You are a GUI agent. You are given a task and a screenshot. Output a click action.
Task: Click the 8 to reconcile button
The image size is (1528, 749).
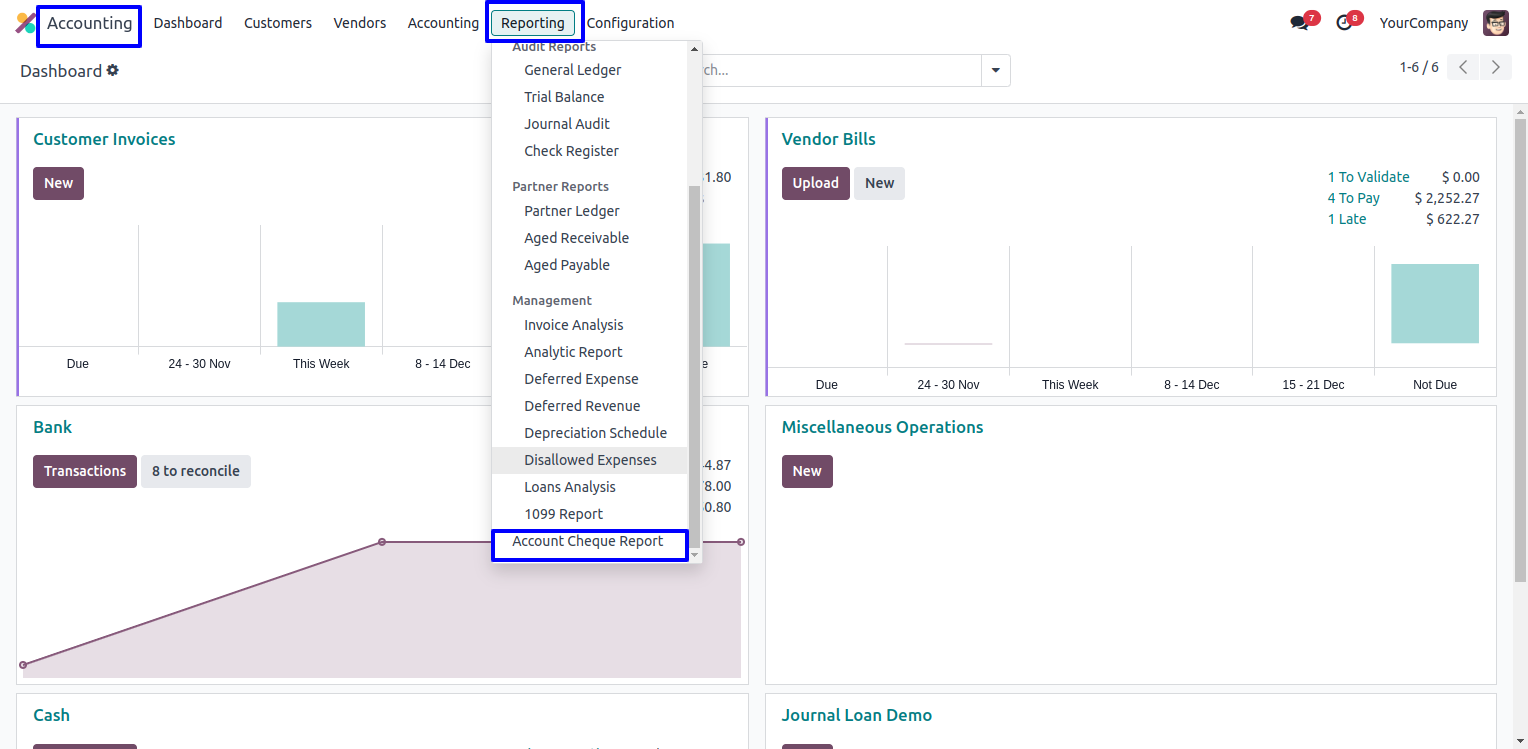196,471
